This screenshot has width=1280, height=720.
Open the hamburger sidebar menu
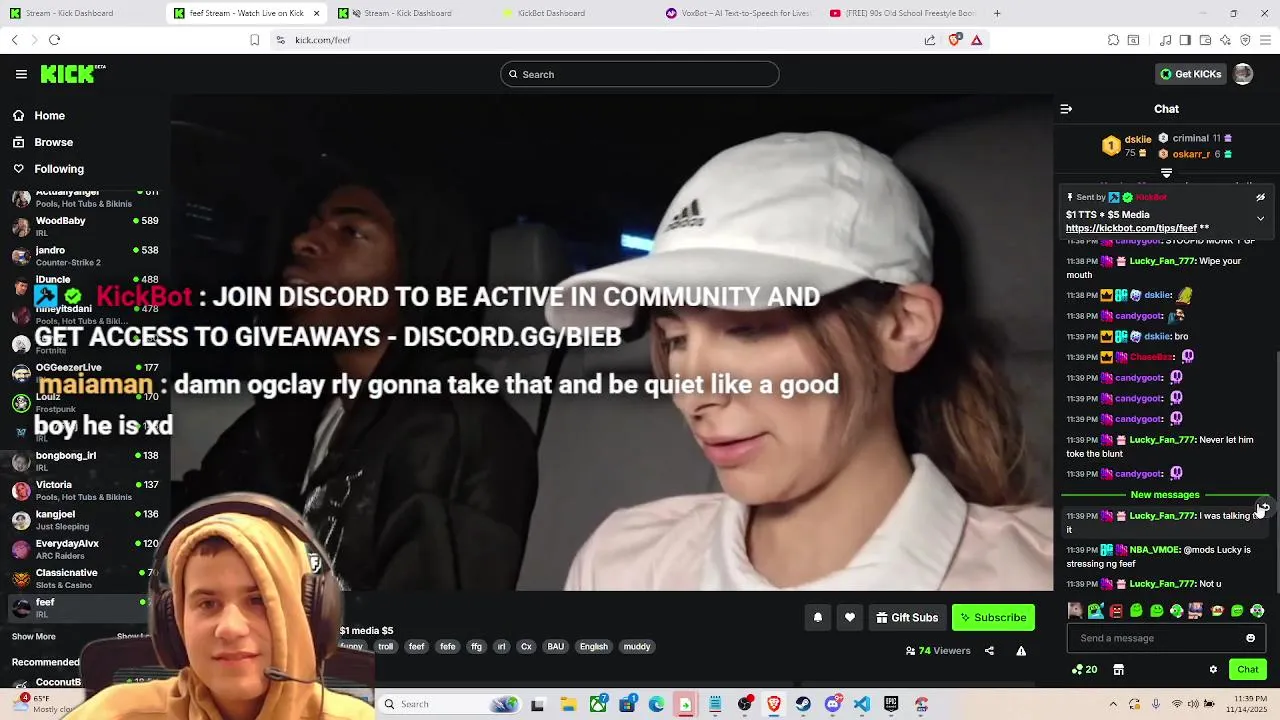[21, 74]
